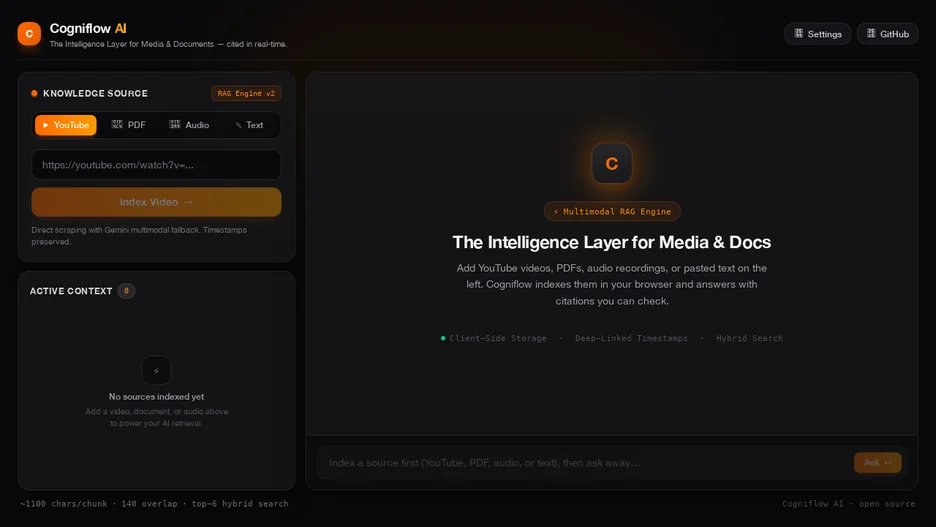Click the RAG Engine v2 badge
The height and width of the screenshot is (527, 936).
(x=246, y=93)
